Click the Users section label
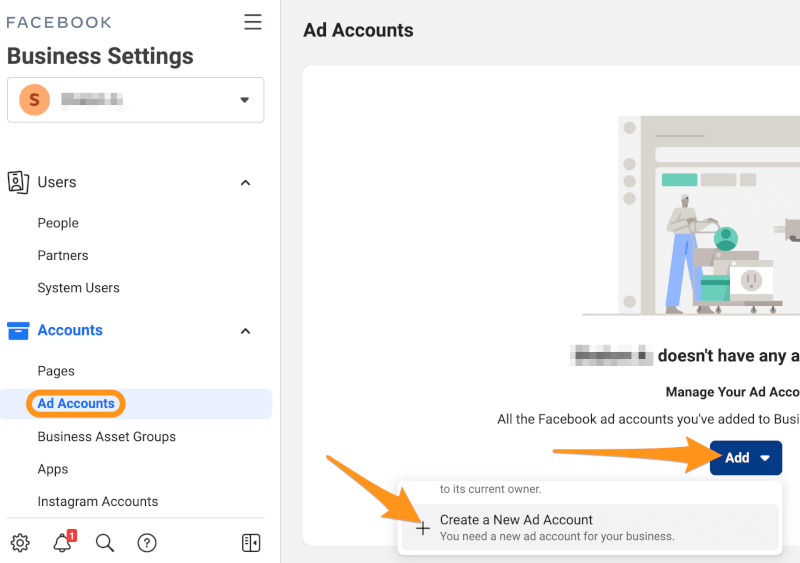The width and height of the screenshot is (800, 563). coord(57,182)
